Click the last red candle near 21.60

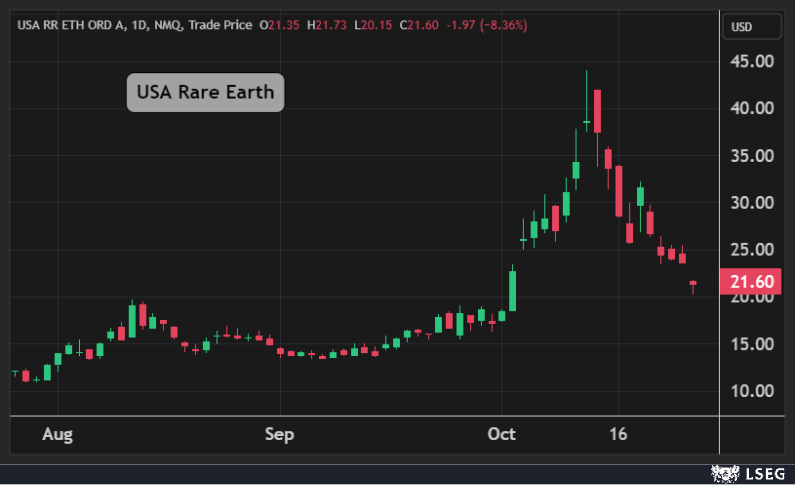point(693,284)
